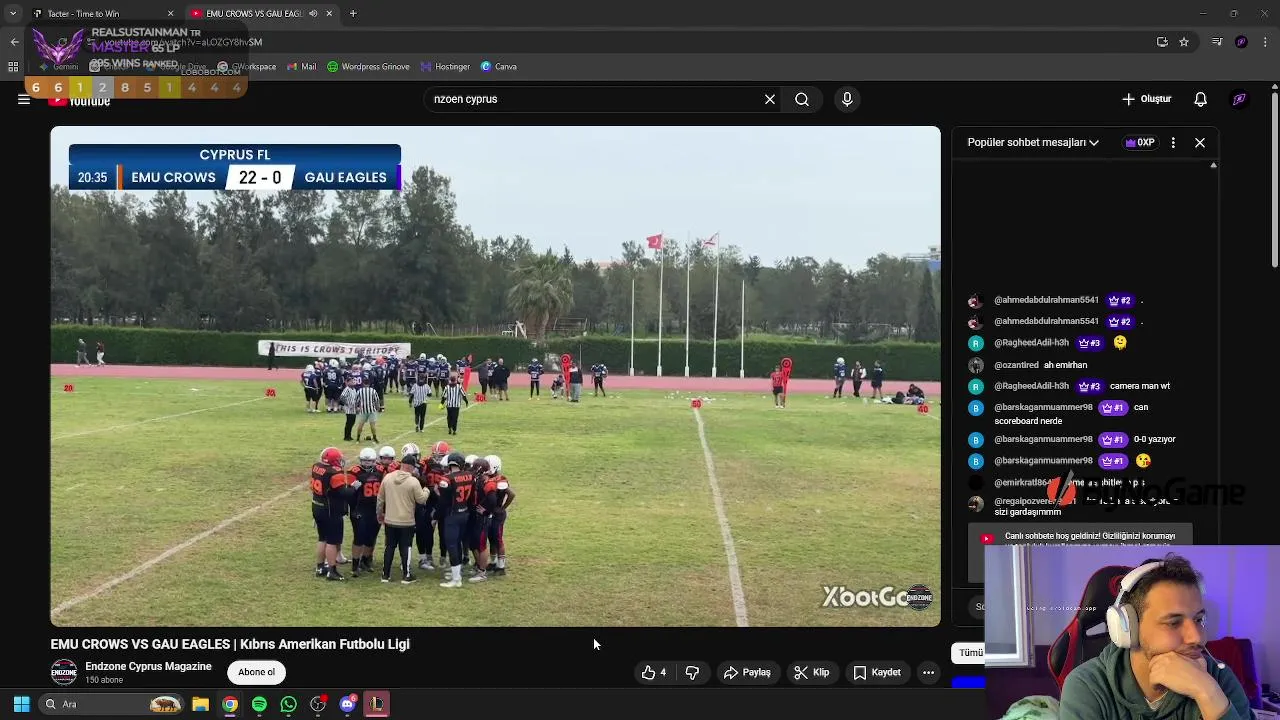1280x720 pixels.
Task: Open a new browser tab
Action: [x=353, y=13]
